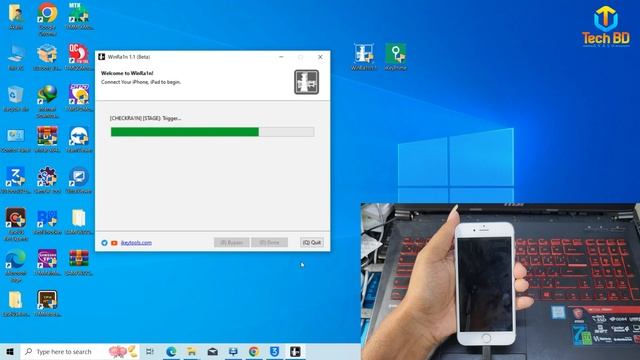Open the blue 3u-style desktop shortcut
This screenshot has width=640, height=360.
click(16, 180)
